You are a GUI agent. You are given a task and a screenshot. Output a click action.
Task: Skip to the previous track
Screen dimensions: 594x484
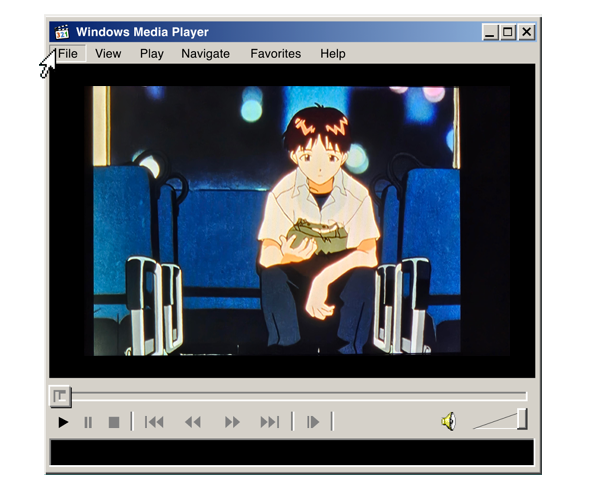pos(154,422)
